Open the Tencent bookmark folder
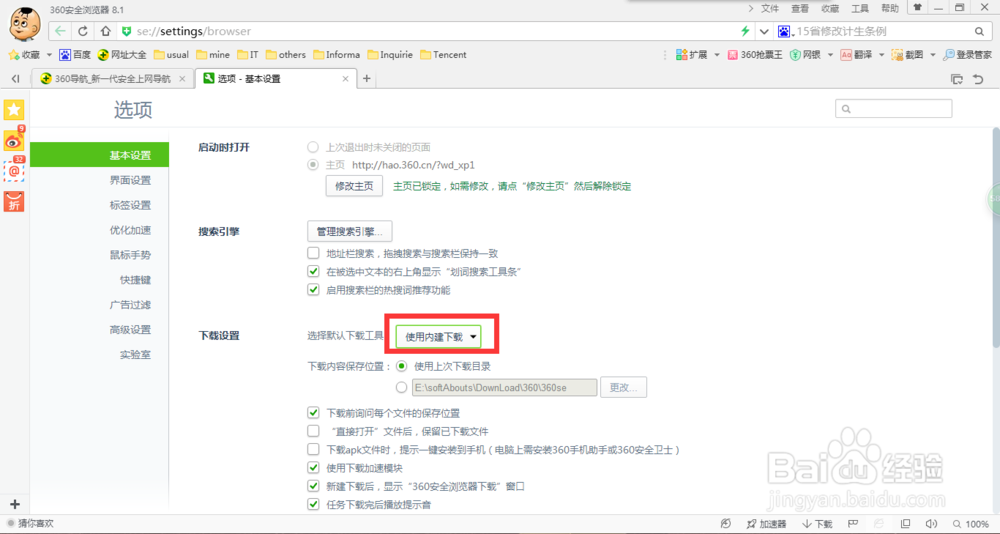 coord(443,55)
